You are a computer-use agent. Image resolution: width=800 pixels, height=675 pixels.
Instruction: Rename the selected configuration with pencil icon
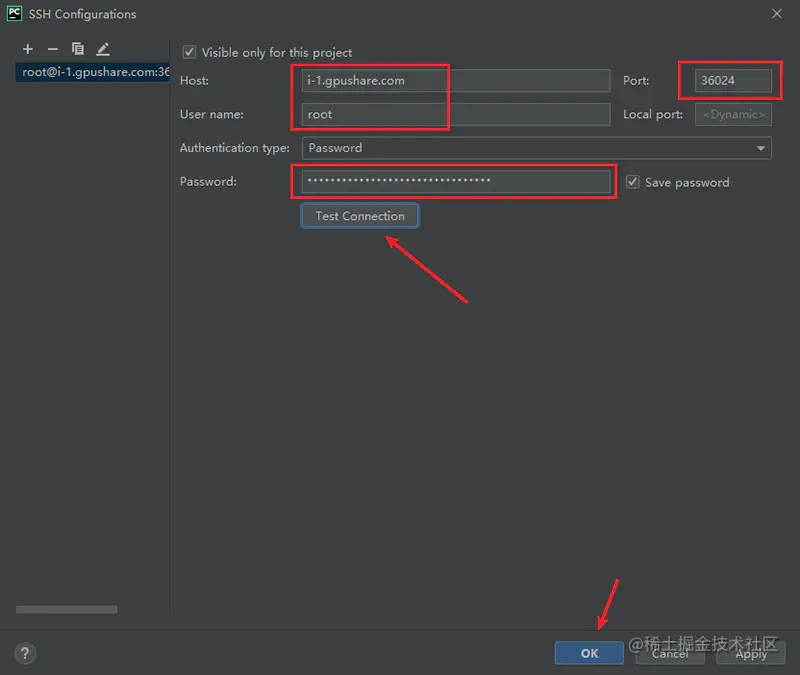pos(103,49)
